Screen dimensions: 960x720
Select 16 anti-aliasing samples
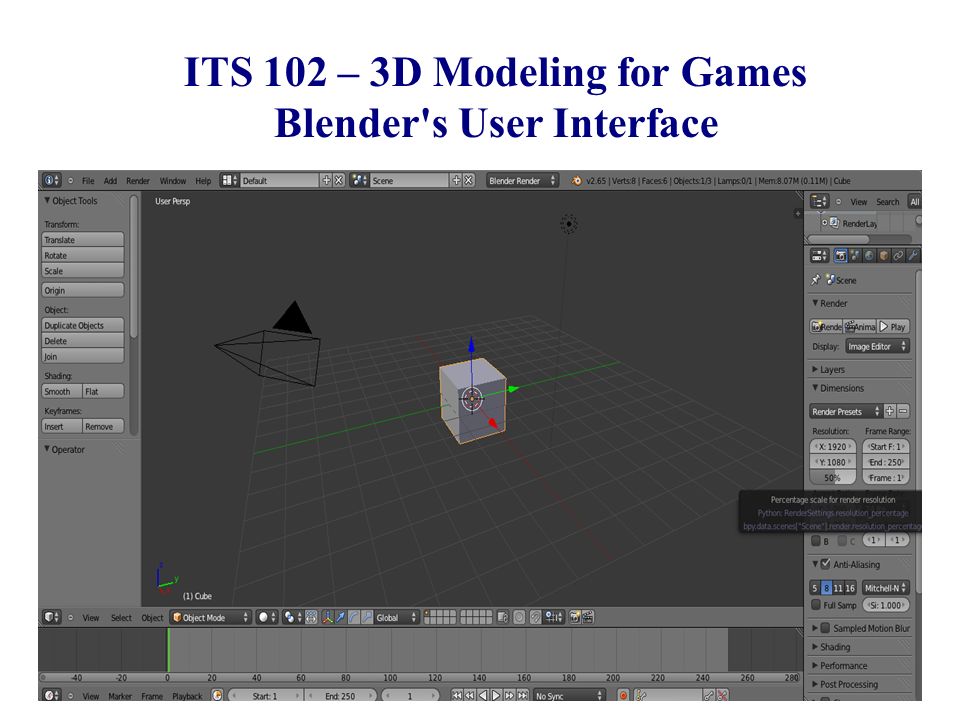click(850, 588)
